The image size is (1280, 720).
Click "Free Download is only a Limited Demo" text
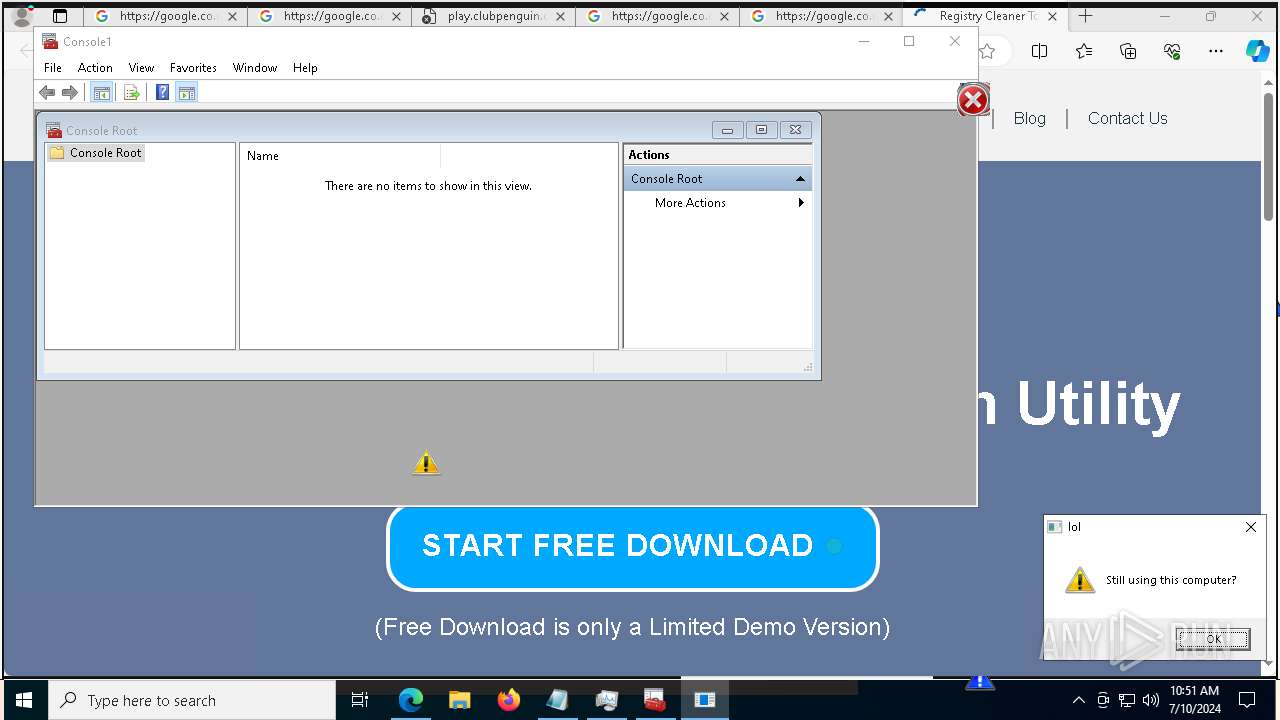[x=632, y=627]
